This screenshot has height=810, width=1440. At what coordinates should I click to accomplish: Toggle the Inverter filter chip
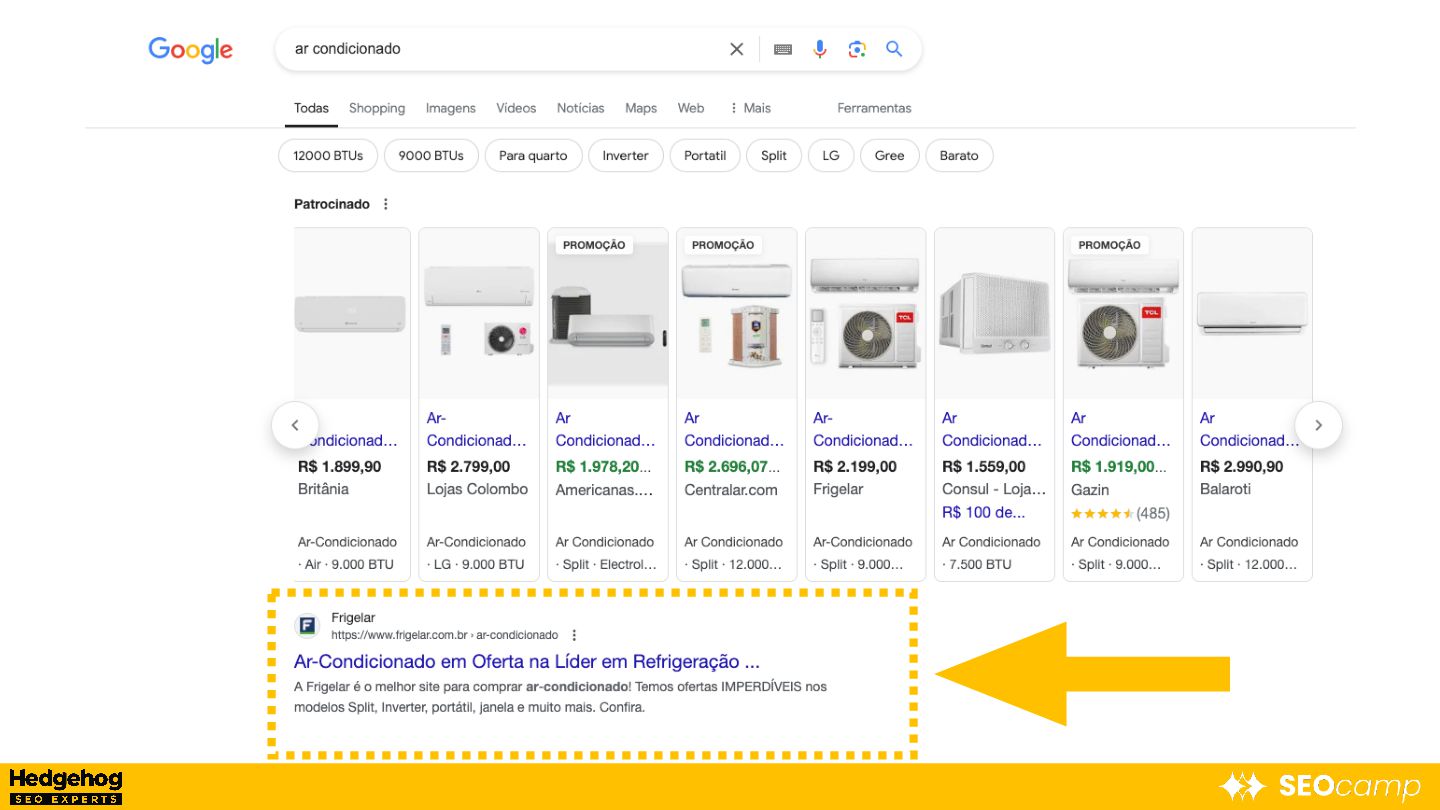(x=625, y=156)
